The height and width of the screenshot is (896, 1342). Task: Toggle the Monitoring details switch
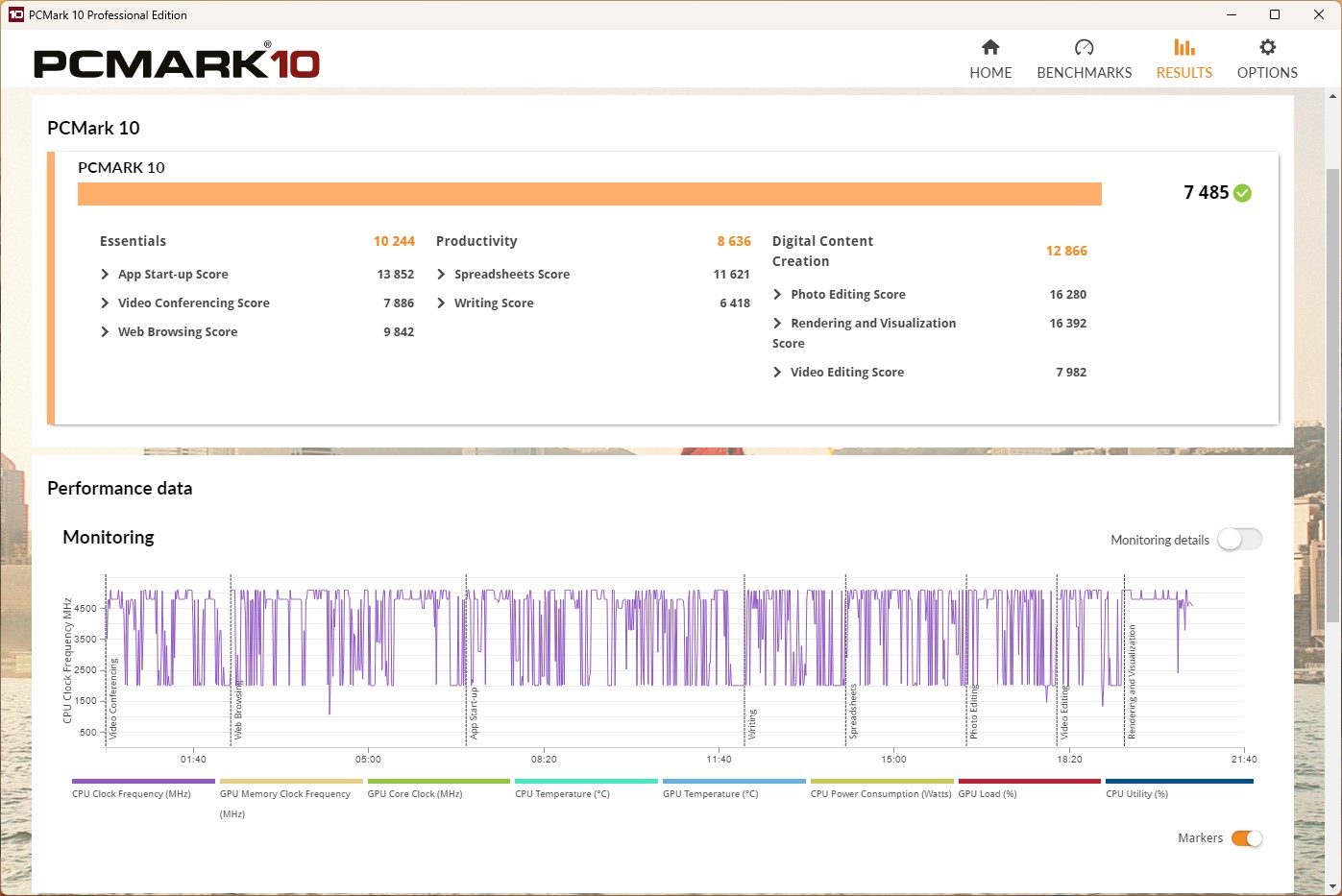pyautogui.click(x=1239, y=540)
